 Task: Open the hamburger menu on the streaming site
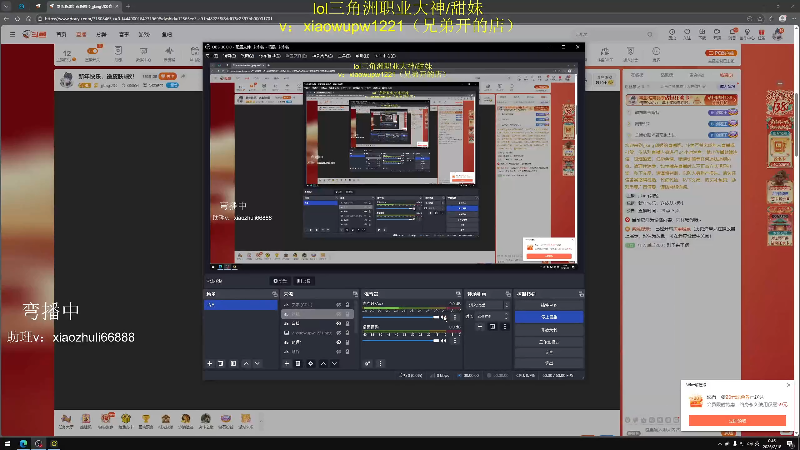point(12,34)
